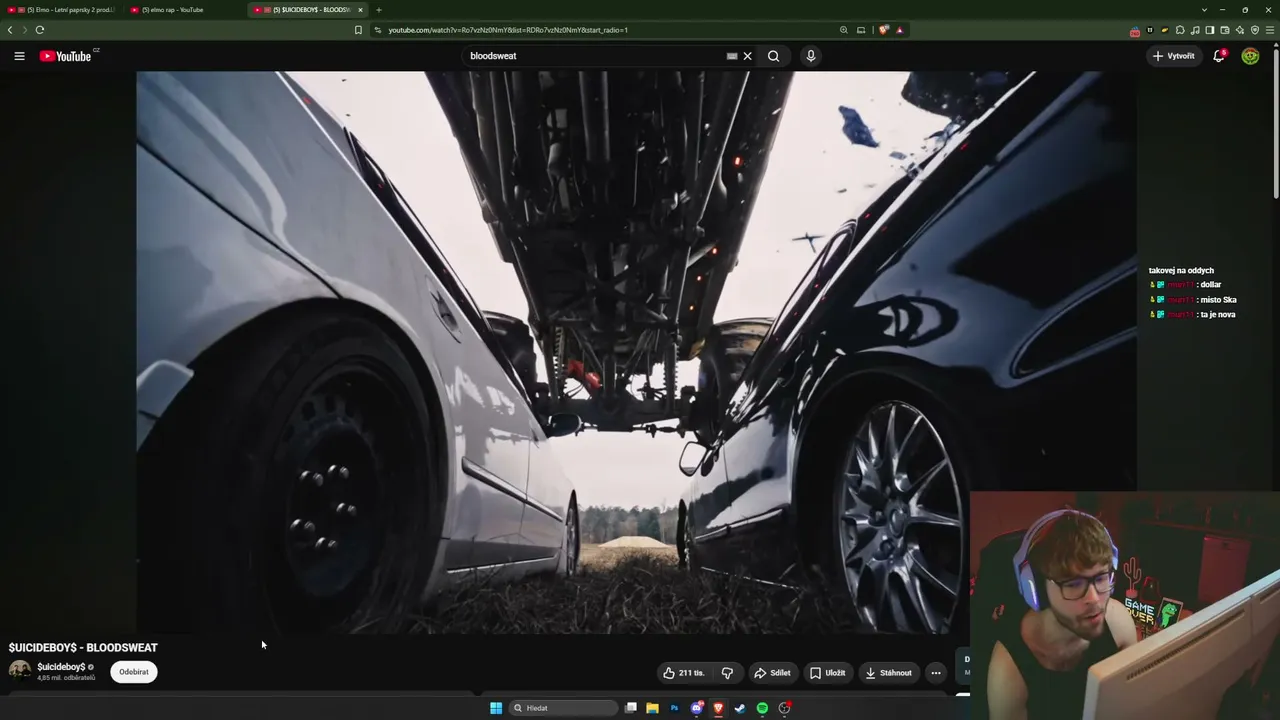Click the video title $UICIDEBOY$ - BLOODSWEAT
Viewport: 1280px width, 720px height.
(83, 648)
